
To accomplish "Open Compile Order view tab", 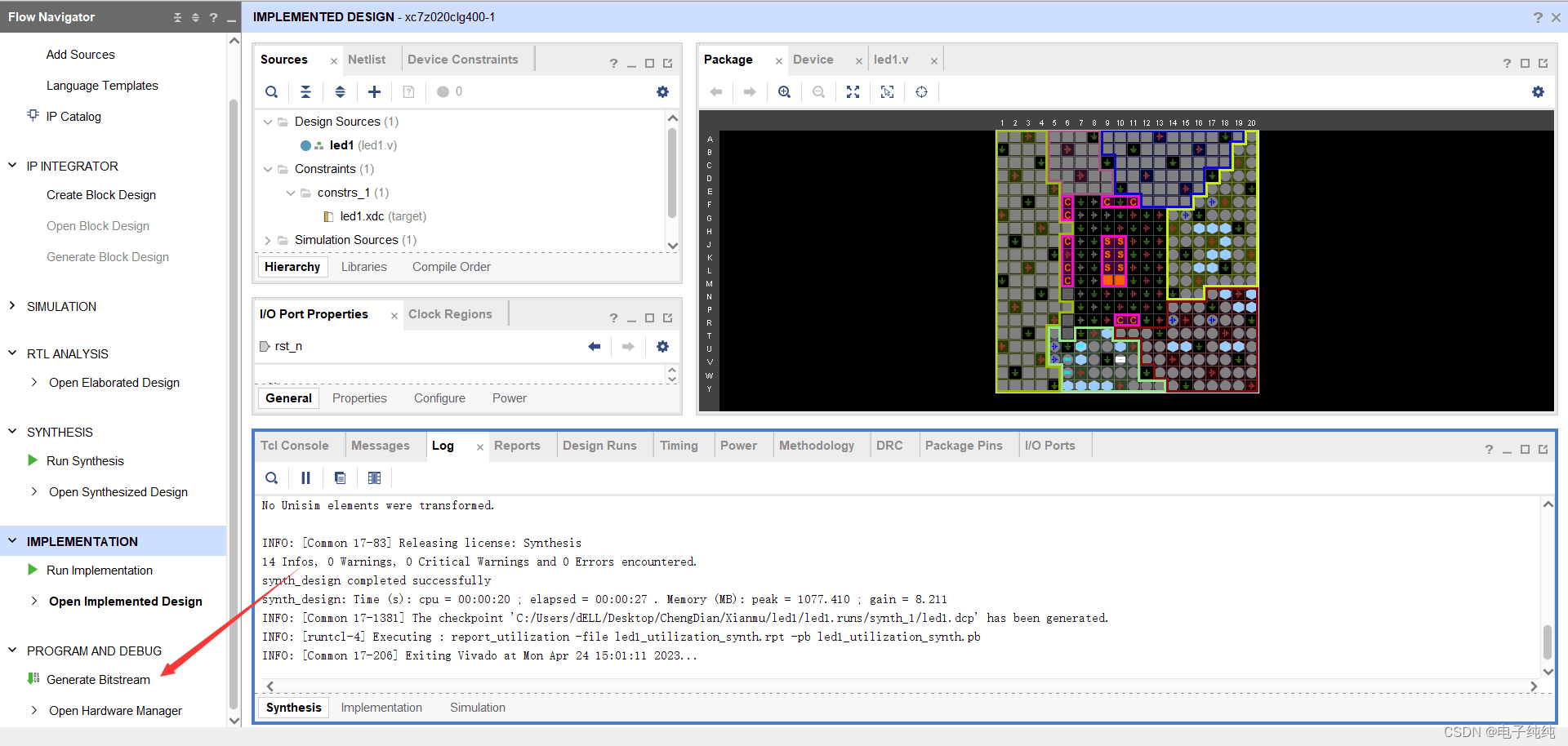I will coord(452,267).
